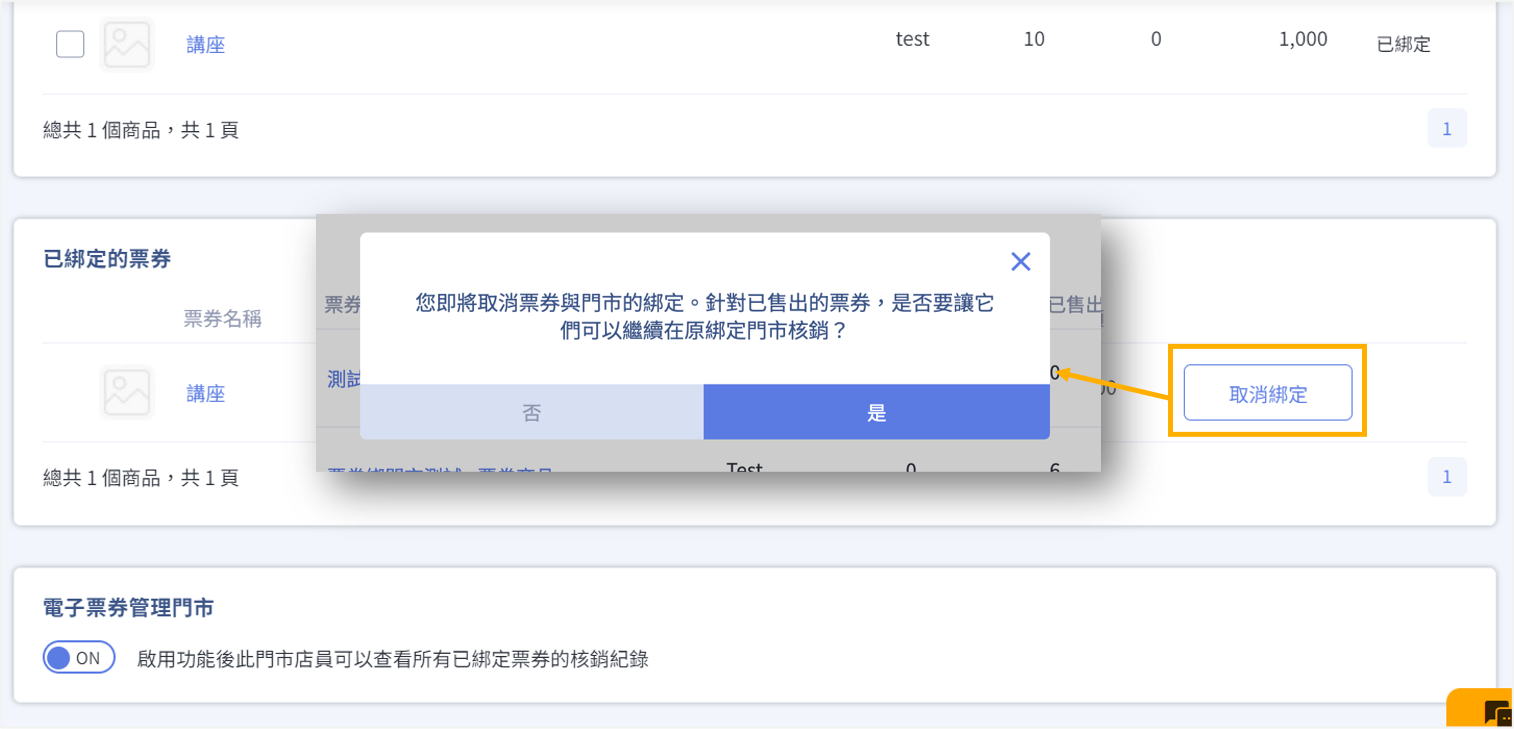Click the image placeholder in the 已綁定的票券 section

[127, 393]
